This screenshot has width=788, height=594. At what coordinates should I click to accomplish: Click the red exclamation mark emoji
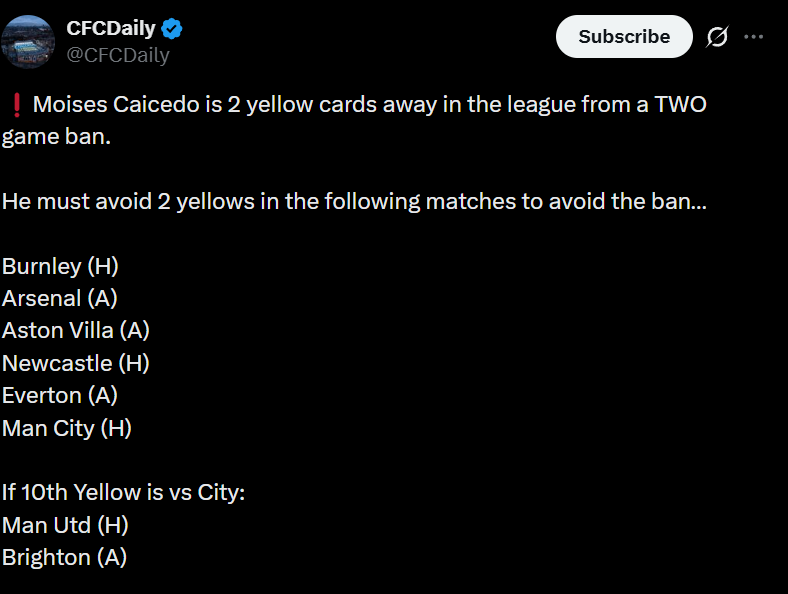17,104
